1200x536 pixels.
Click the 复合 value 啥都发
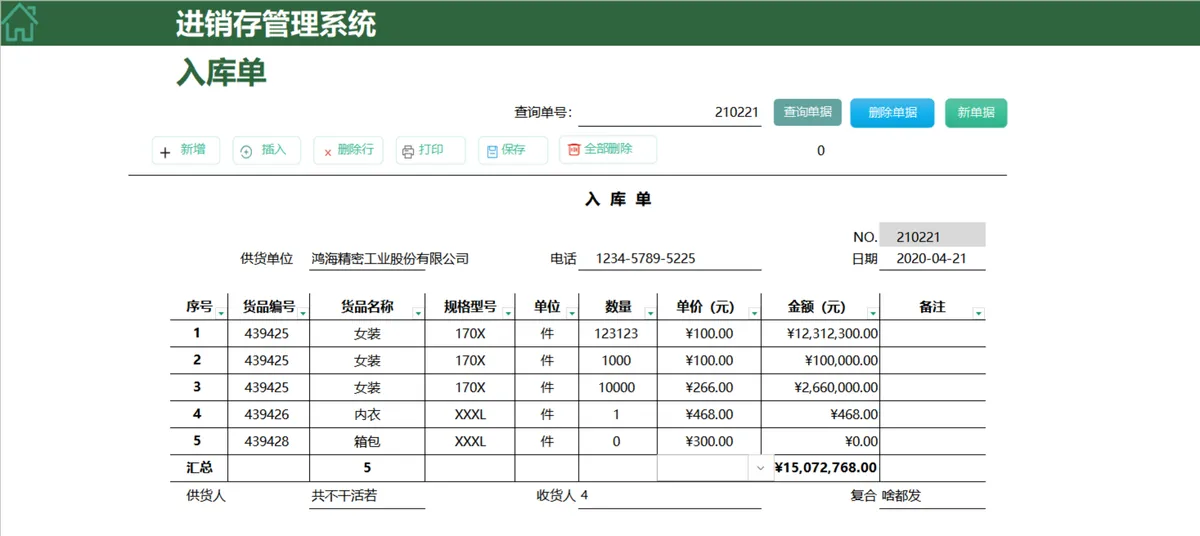pos(901,495)
